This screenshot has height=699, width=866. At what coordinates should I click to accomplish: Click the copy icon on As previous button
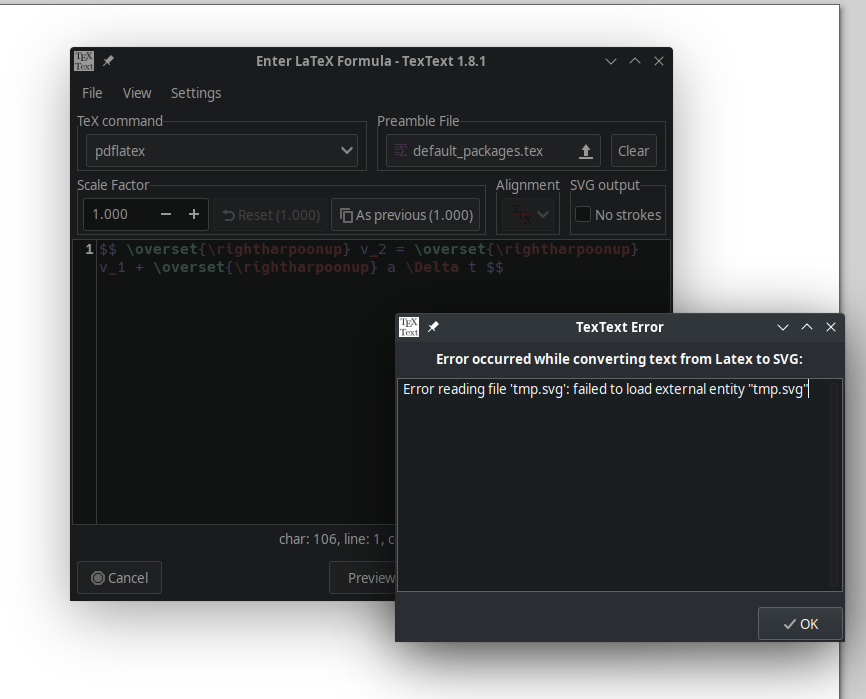pos(345,213)
